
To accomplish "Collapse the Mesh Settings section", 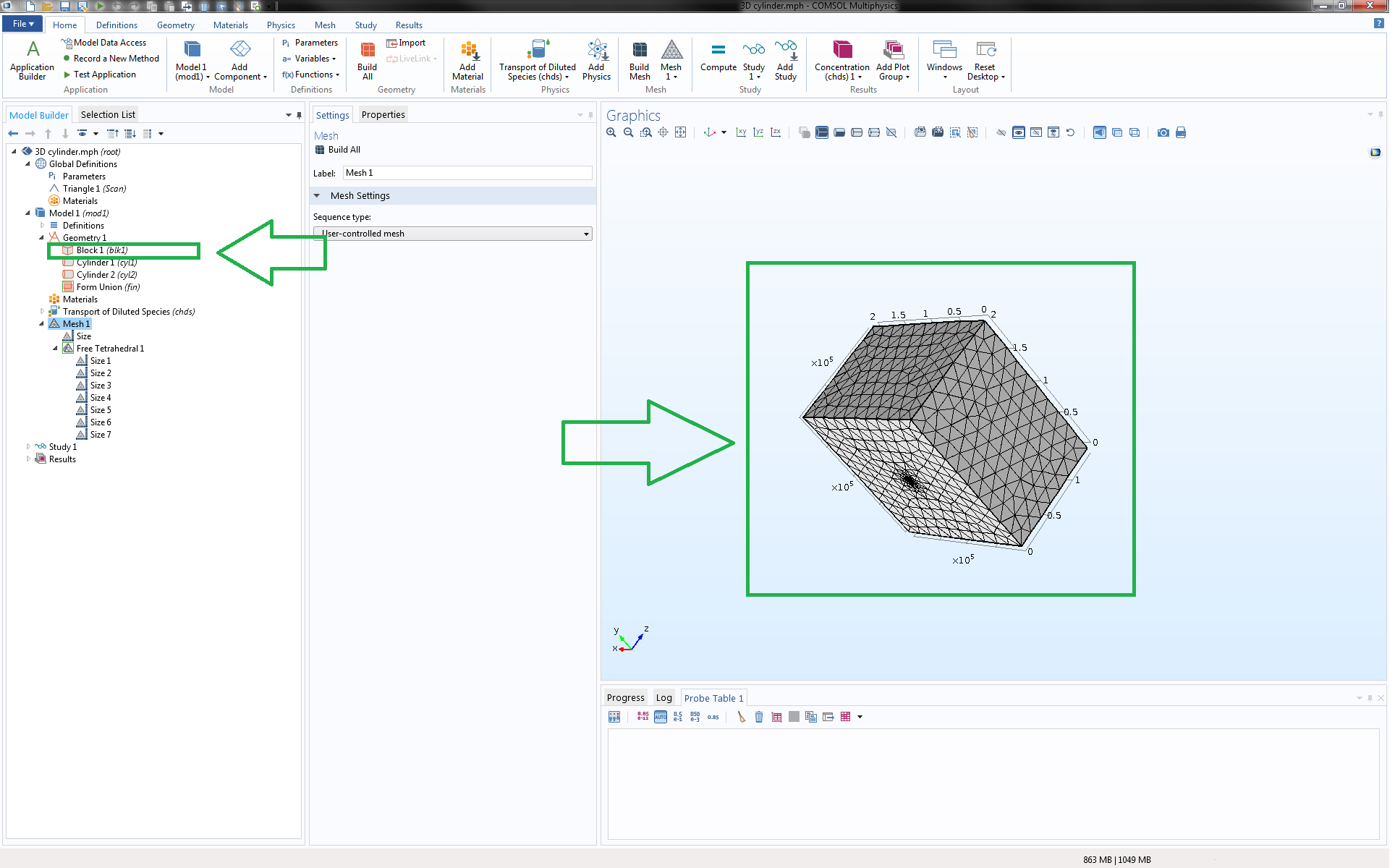I will (x=318, y=196).
